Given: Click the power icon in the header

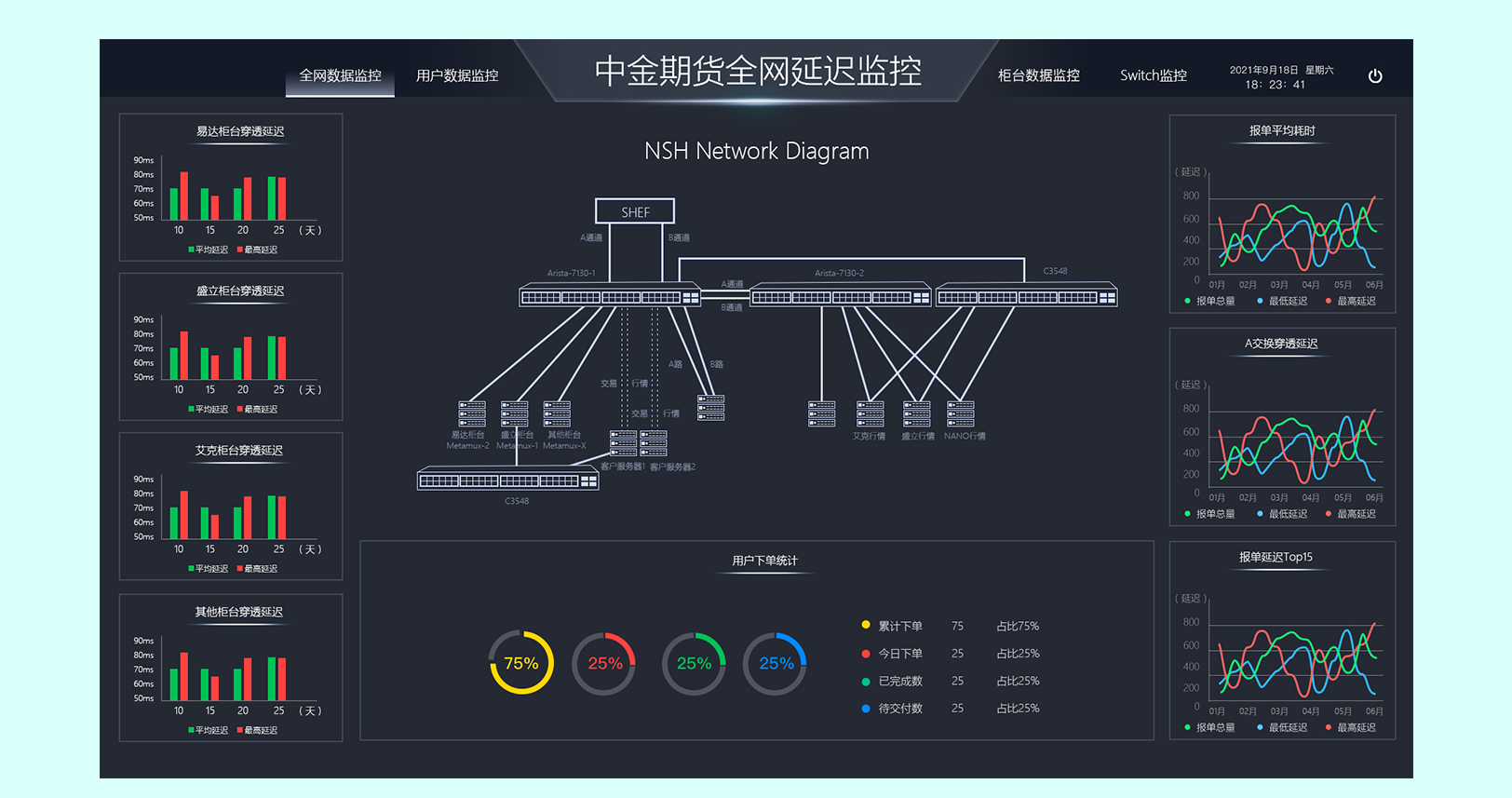Looking at the screenshot, I should pos(1375,76).
